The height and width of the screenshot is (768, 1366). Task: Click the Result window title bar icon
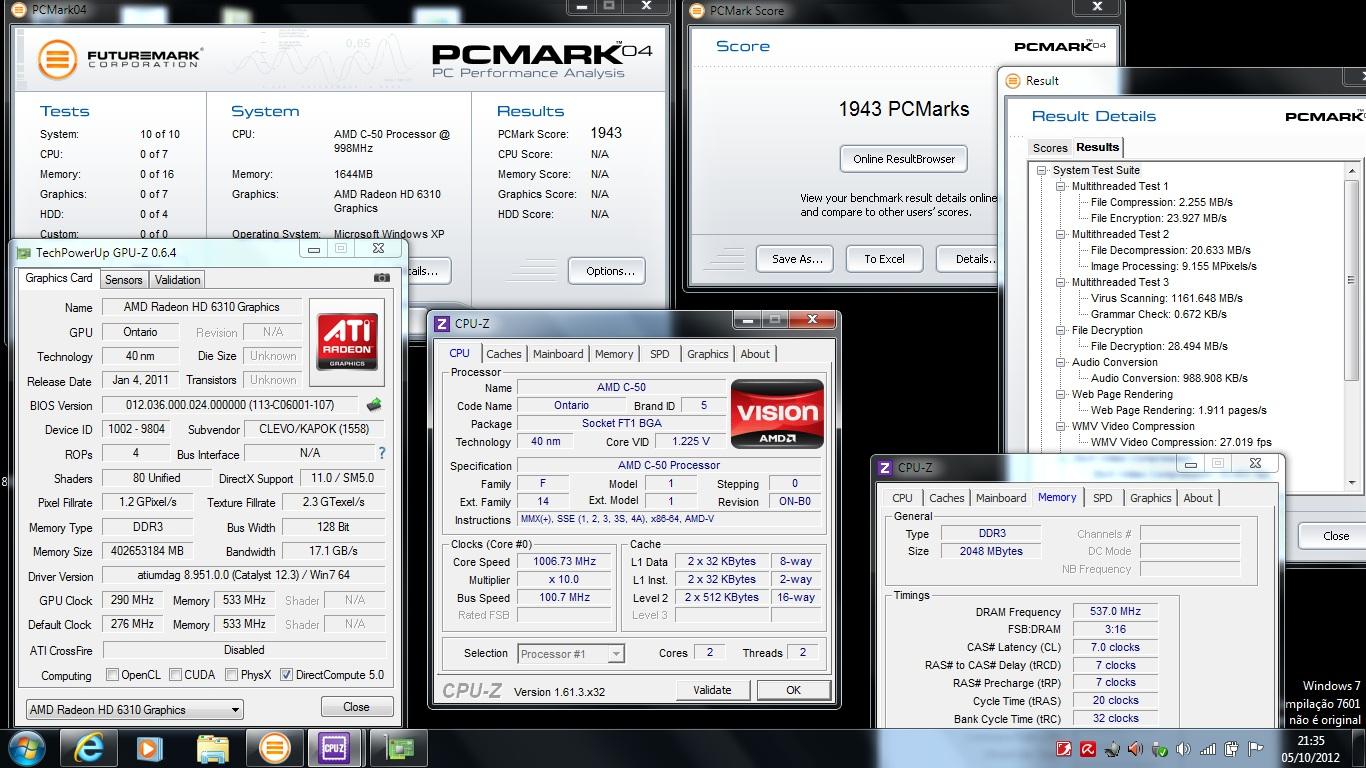pyautogui.click(x=1012, y=80)
